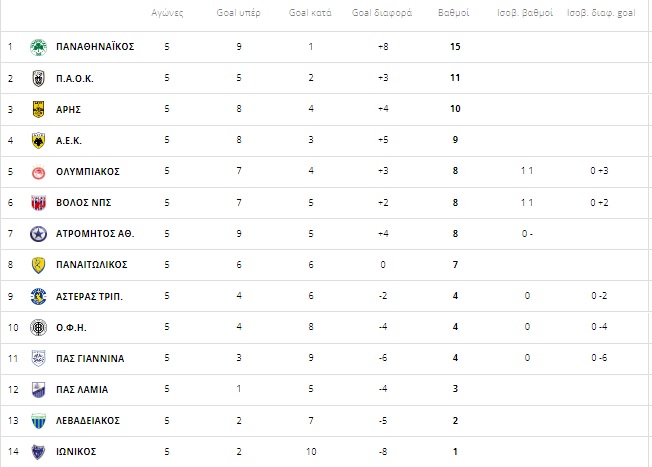Click the Ισοβ. βαθμοί column header
652x467 pixels.
point(525,13)
